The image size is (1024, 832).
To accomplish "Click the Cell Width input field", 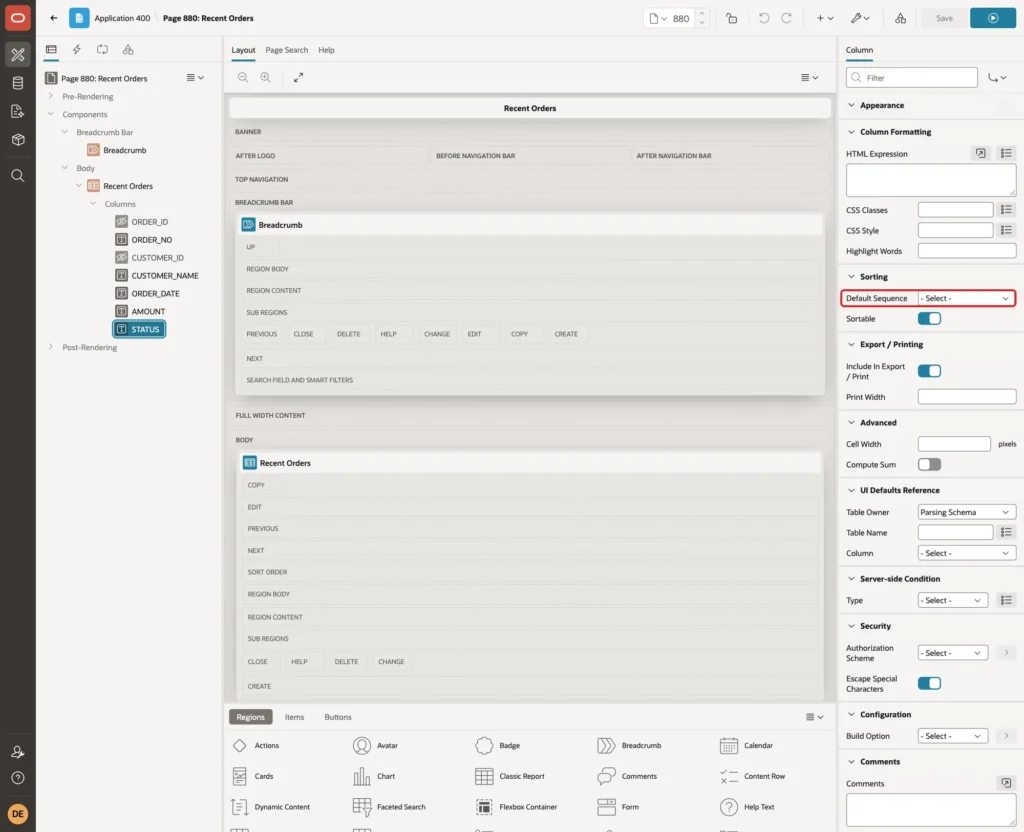I will 954,444.
